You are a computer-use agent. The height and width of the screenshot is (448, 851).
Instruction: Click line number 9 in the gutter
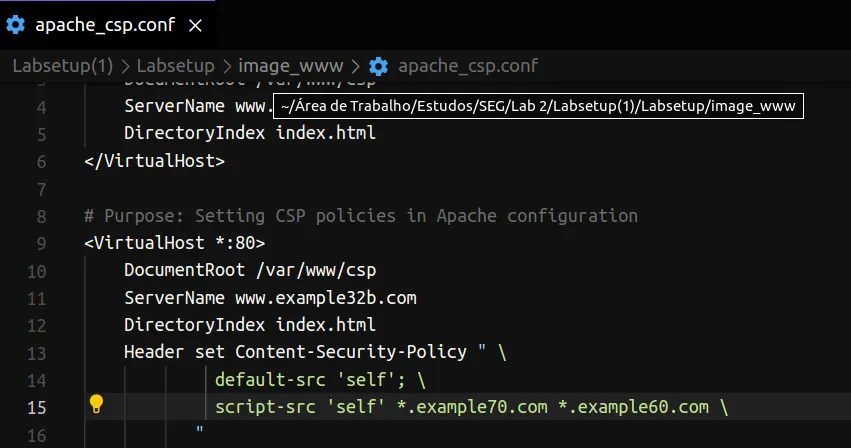[x=41, y=243]
